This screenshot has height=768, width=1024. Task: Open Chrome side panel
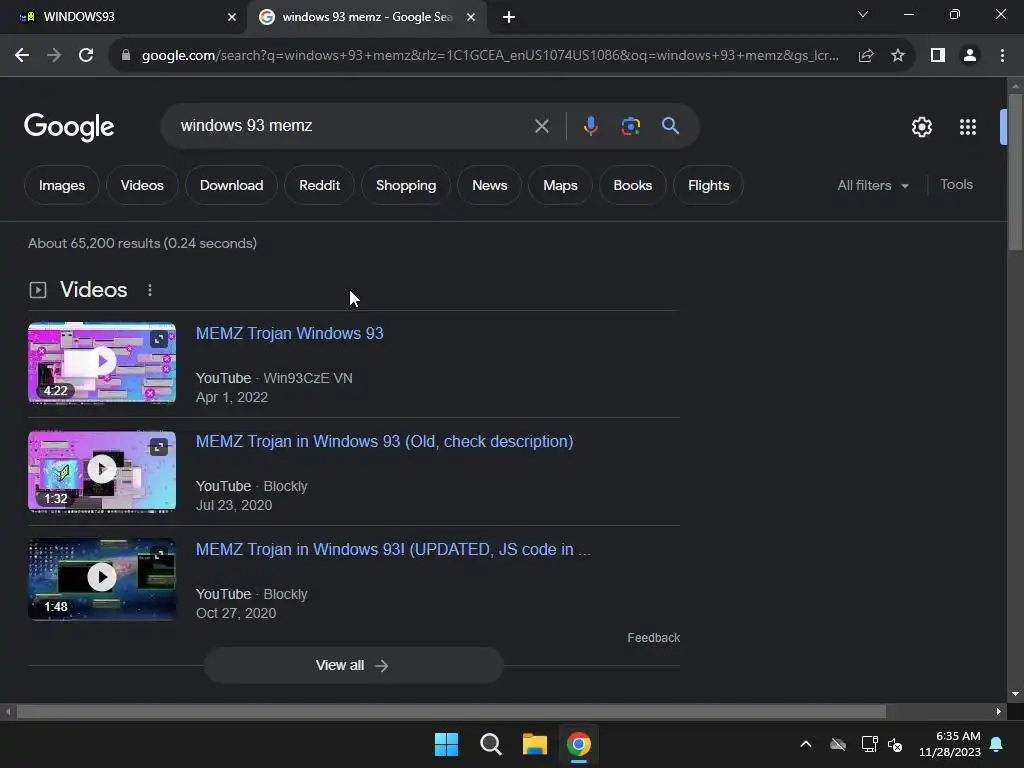click(938, 56)
